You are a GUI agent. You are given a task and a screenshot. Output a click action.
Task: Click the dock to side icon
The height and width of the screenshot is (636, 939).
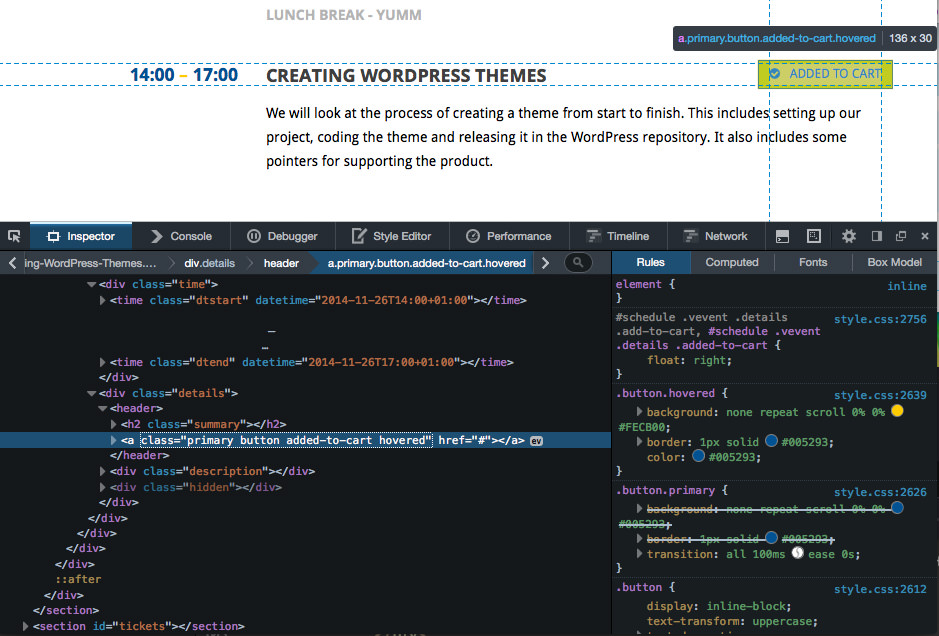tap(877, 236)
